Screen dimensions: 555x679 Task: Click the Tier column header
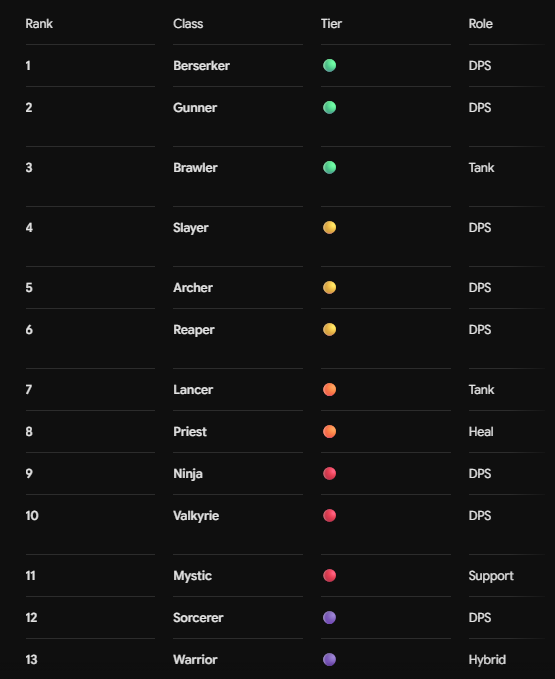331,23
